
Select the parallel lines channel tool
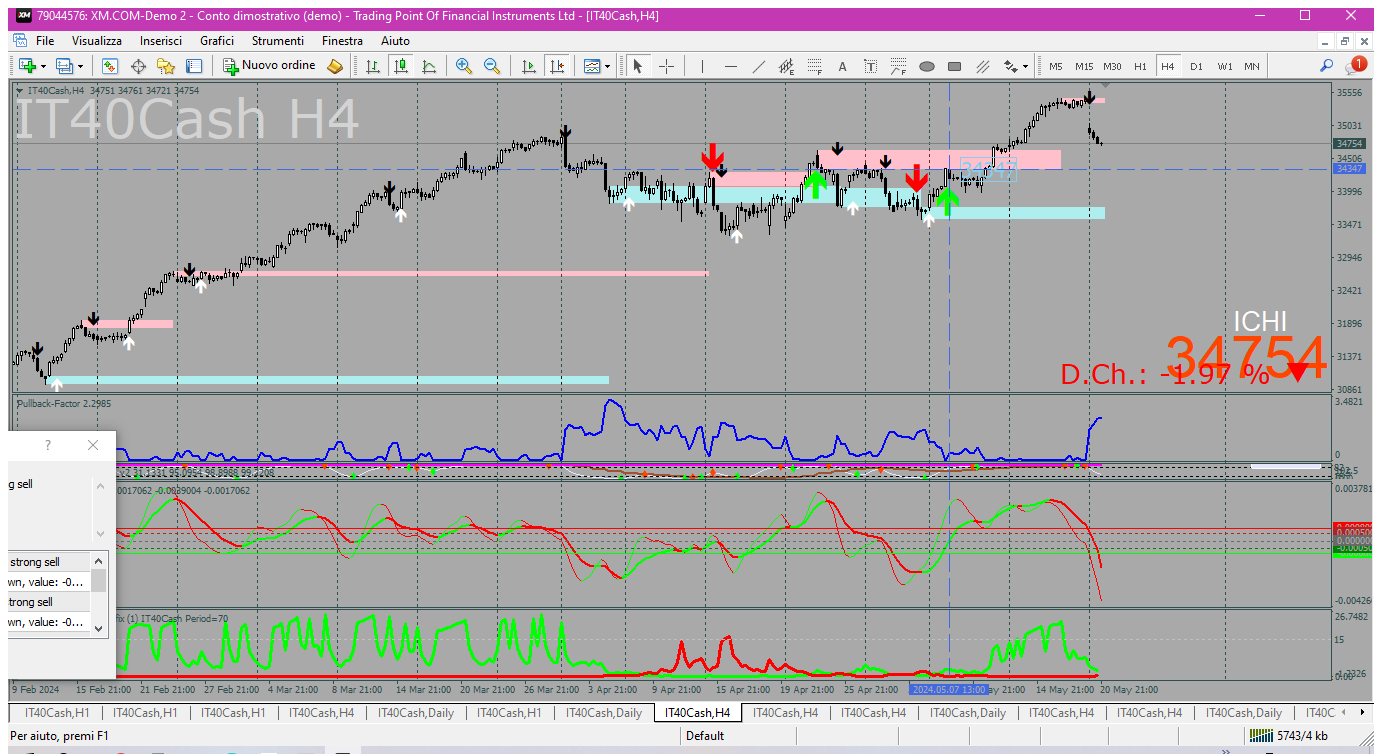(x=982, y=66)
